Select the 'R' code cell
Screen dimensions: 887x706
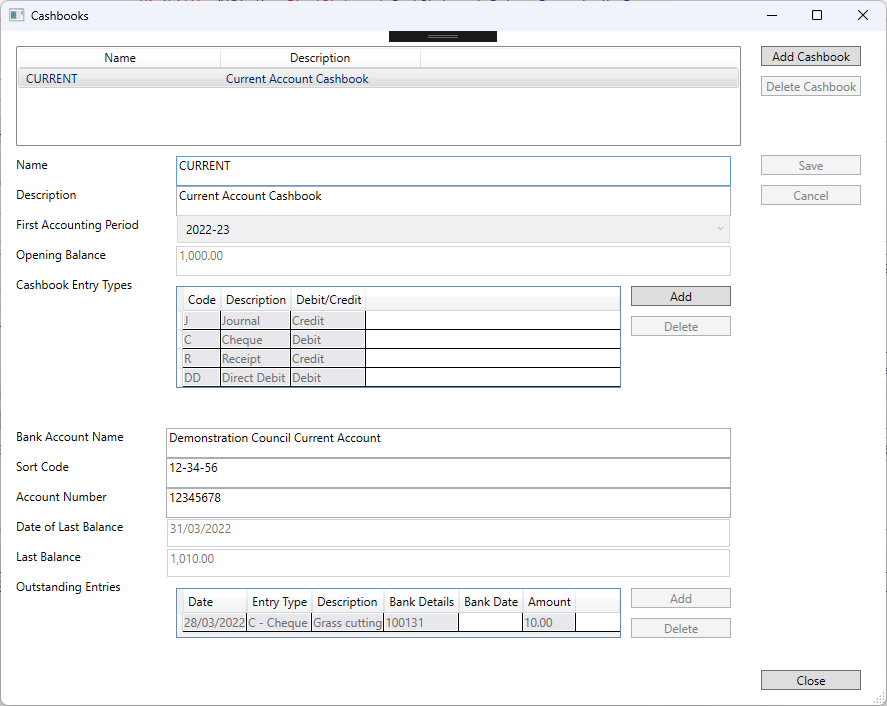[201, 359]
